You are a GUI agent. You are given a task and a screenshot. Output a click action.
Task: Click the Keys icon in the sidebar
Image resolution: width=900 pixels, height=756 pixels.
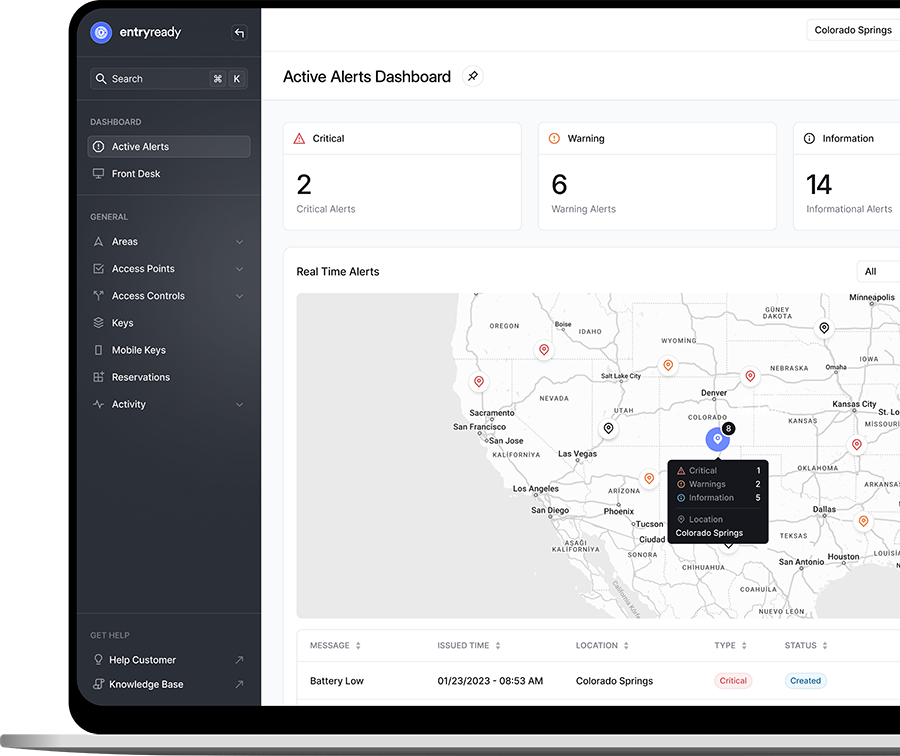98,323
